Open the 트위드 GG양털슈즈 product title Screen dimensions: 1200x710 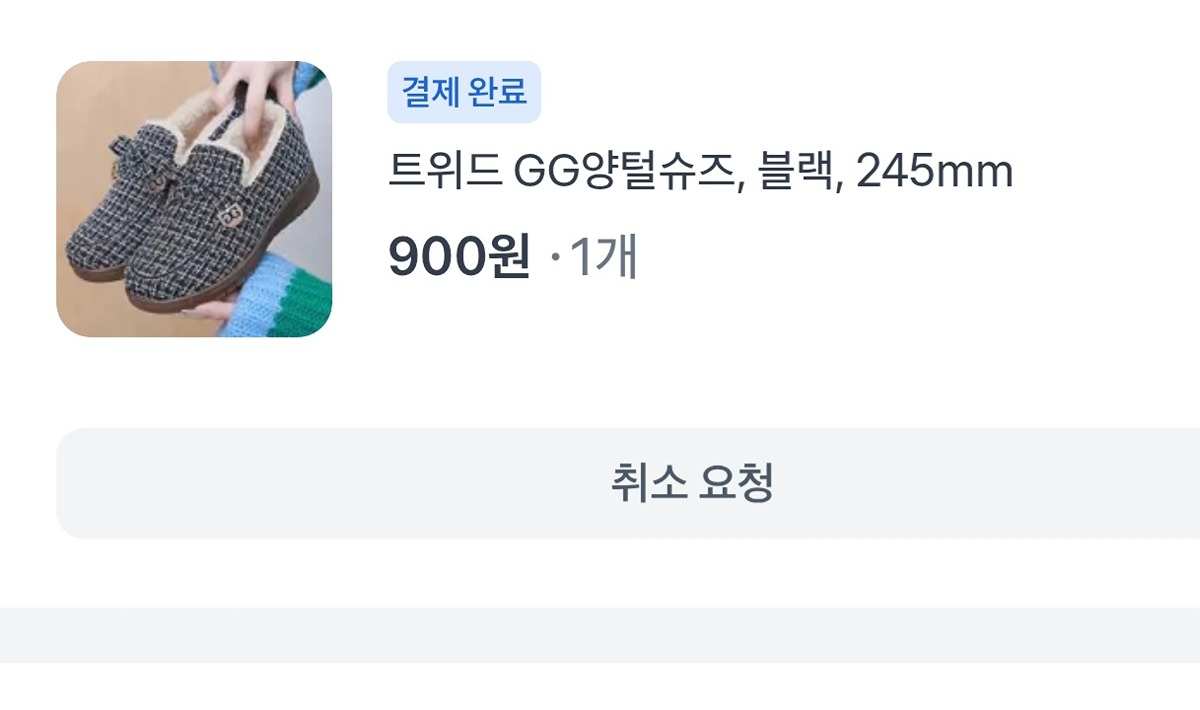pyautogui.click(x=700, y=174)
